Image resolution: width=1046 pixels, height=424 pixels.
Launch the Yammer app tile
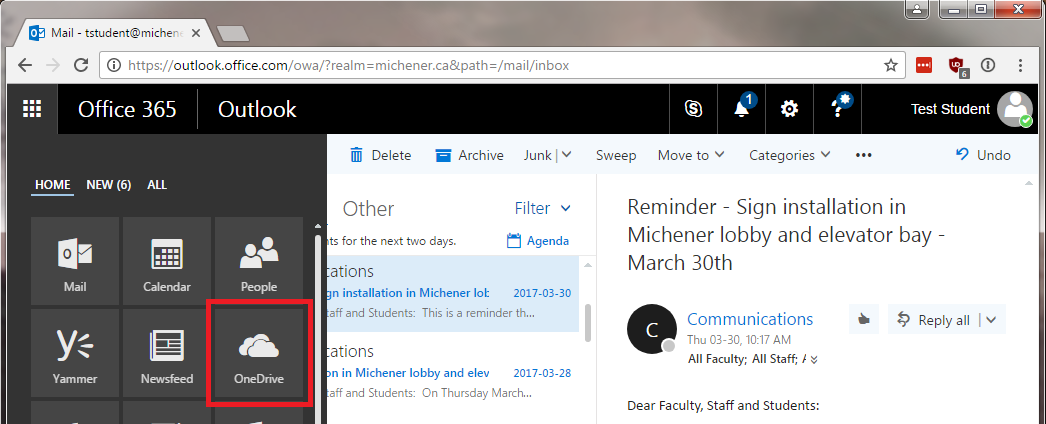75,353
